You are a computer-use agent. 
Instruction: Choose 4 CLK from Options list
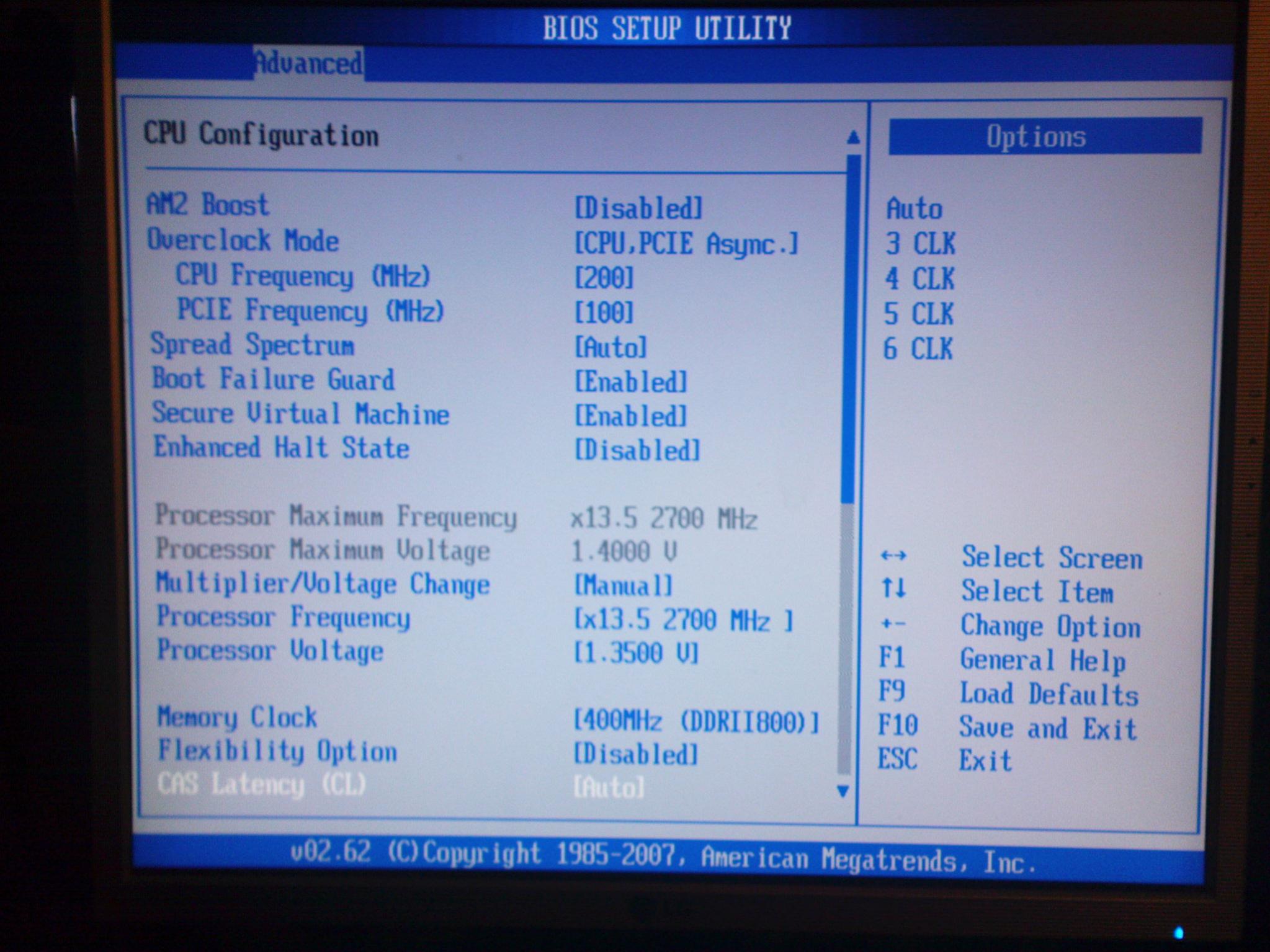919,279
